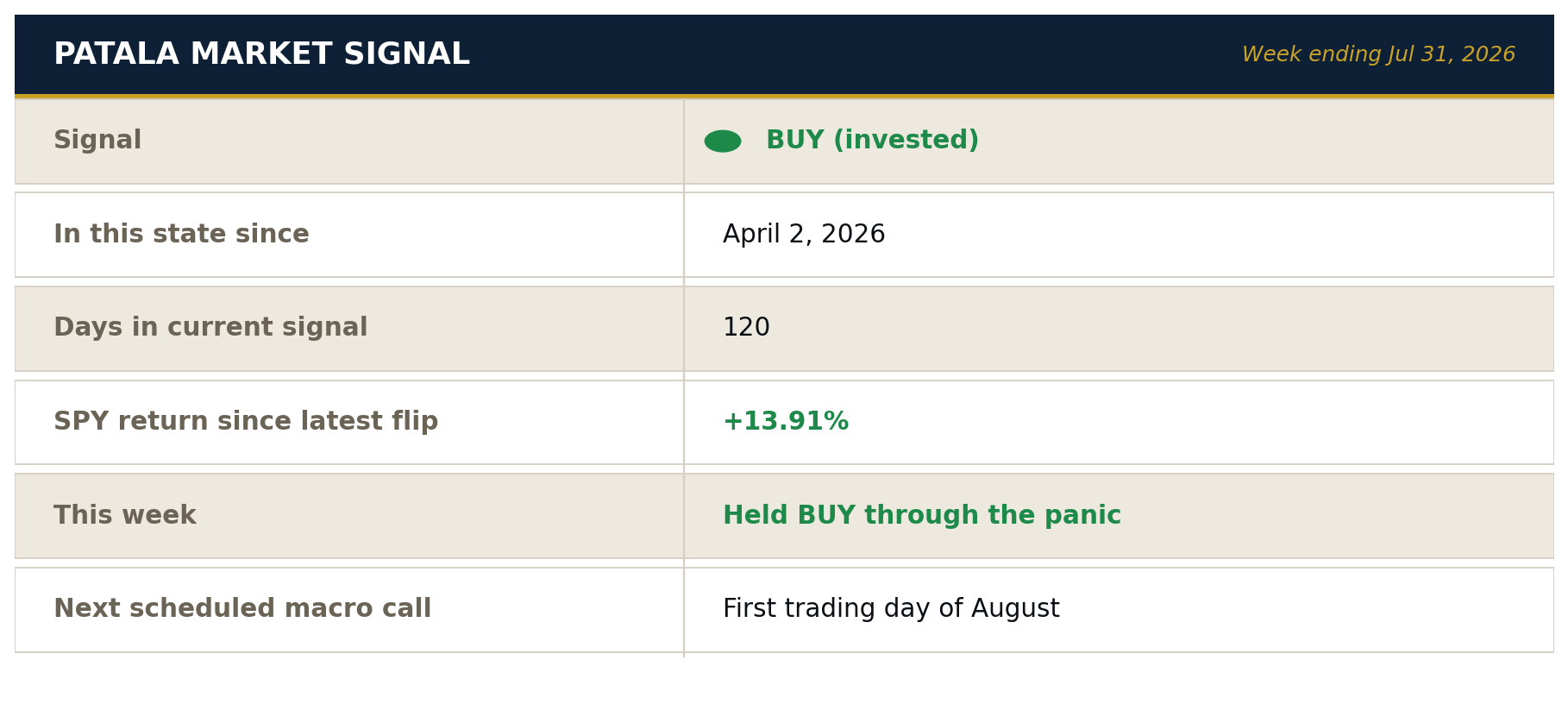Screen dimensions: 1568x704
Task: Select the Days in current signal label
Action: click(x=210, y=328)
